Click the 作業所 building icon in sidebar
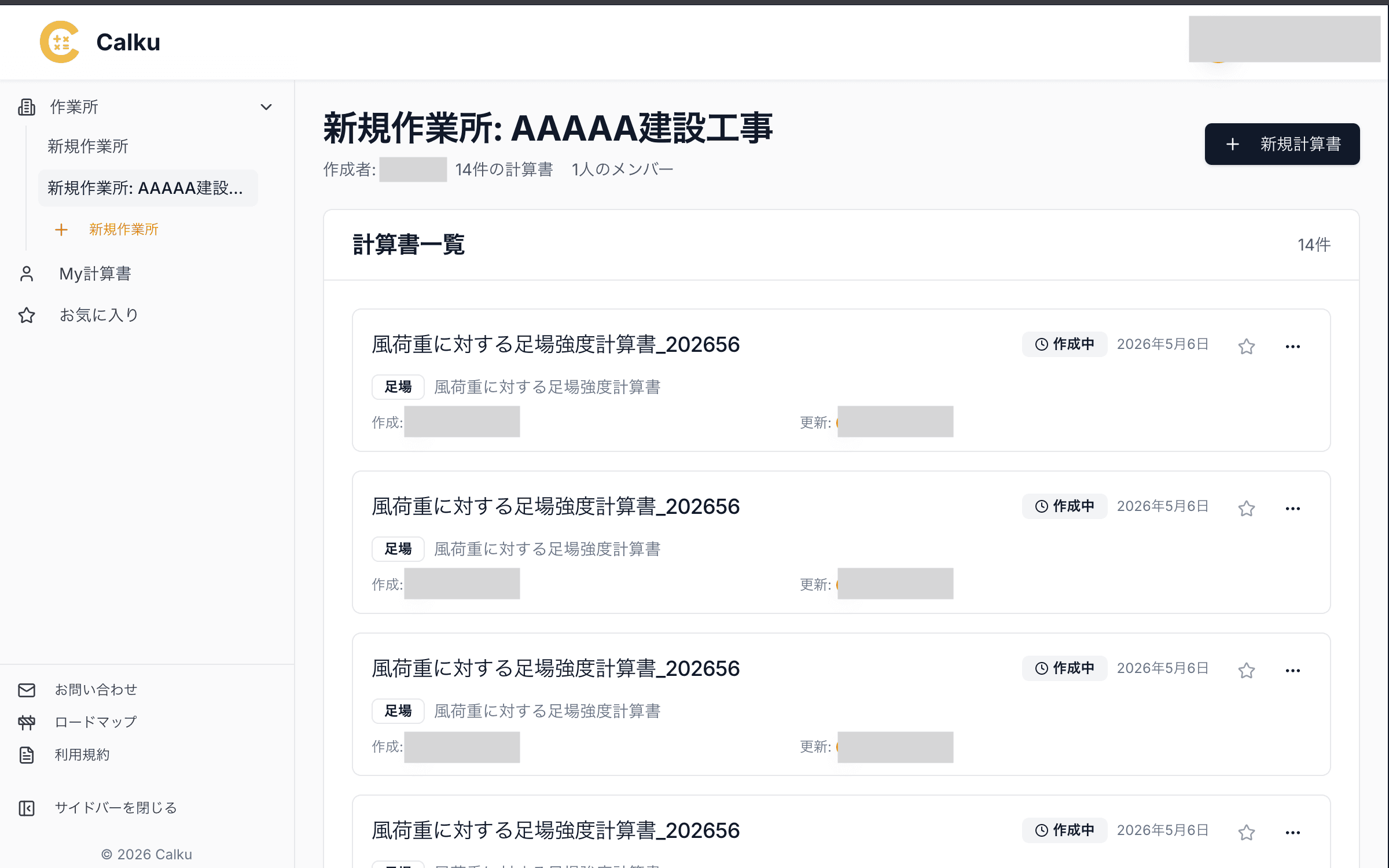The image size is (1389, 868). [x=27, y=107]
